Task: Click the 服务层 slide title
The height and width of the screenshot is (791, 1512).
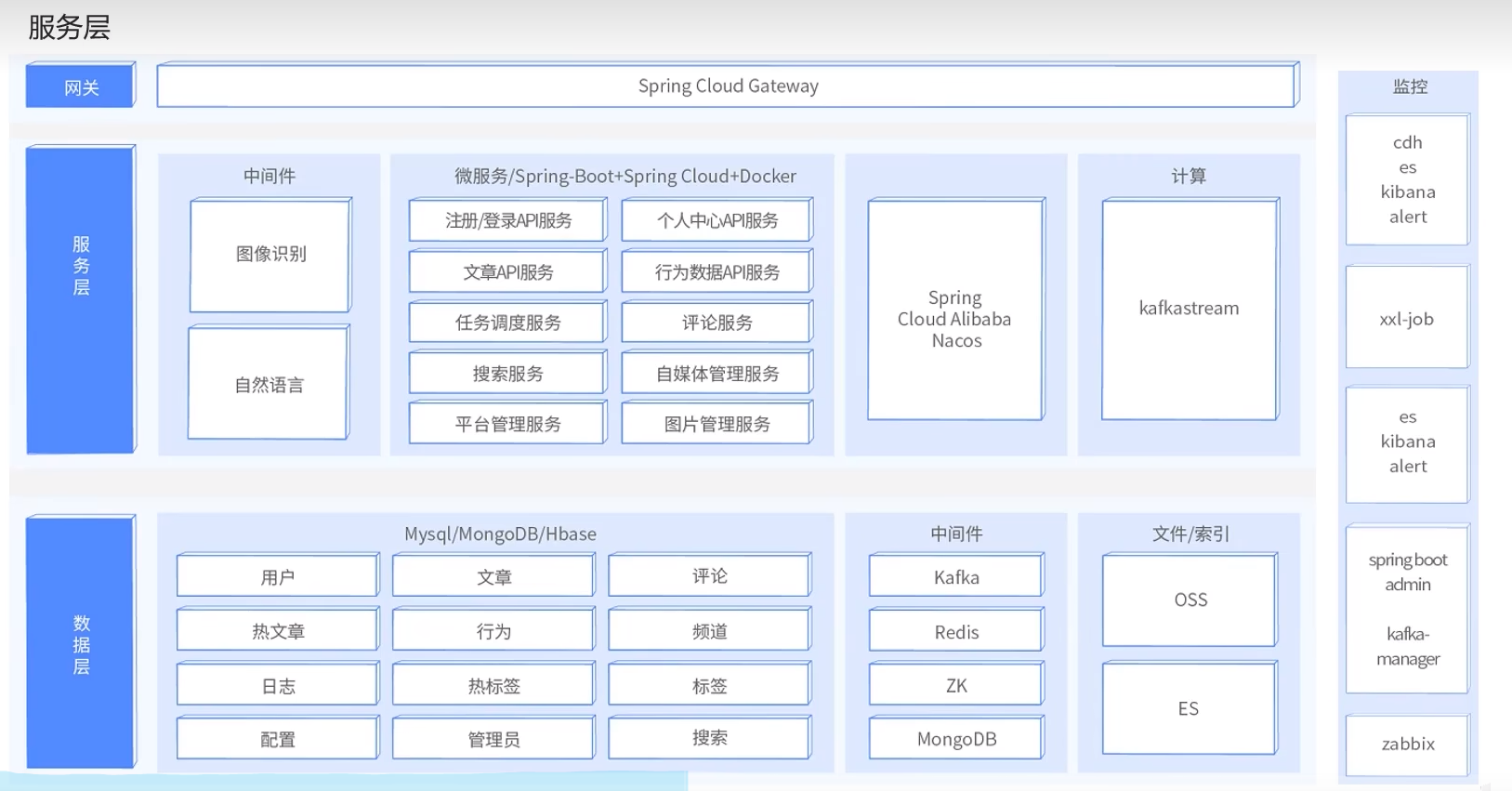Action: click(69, 27)
